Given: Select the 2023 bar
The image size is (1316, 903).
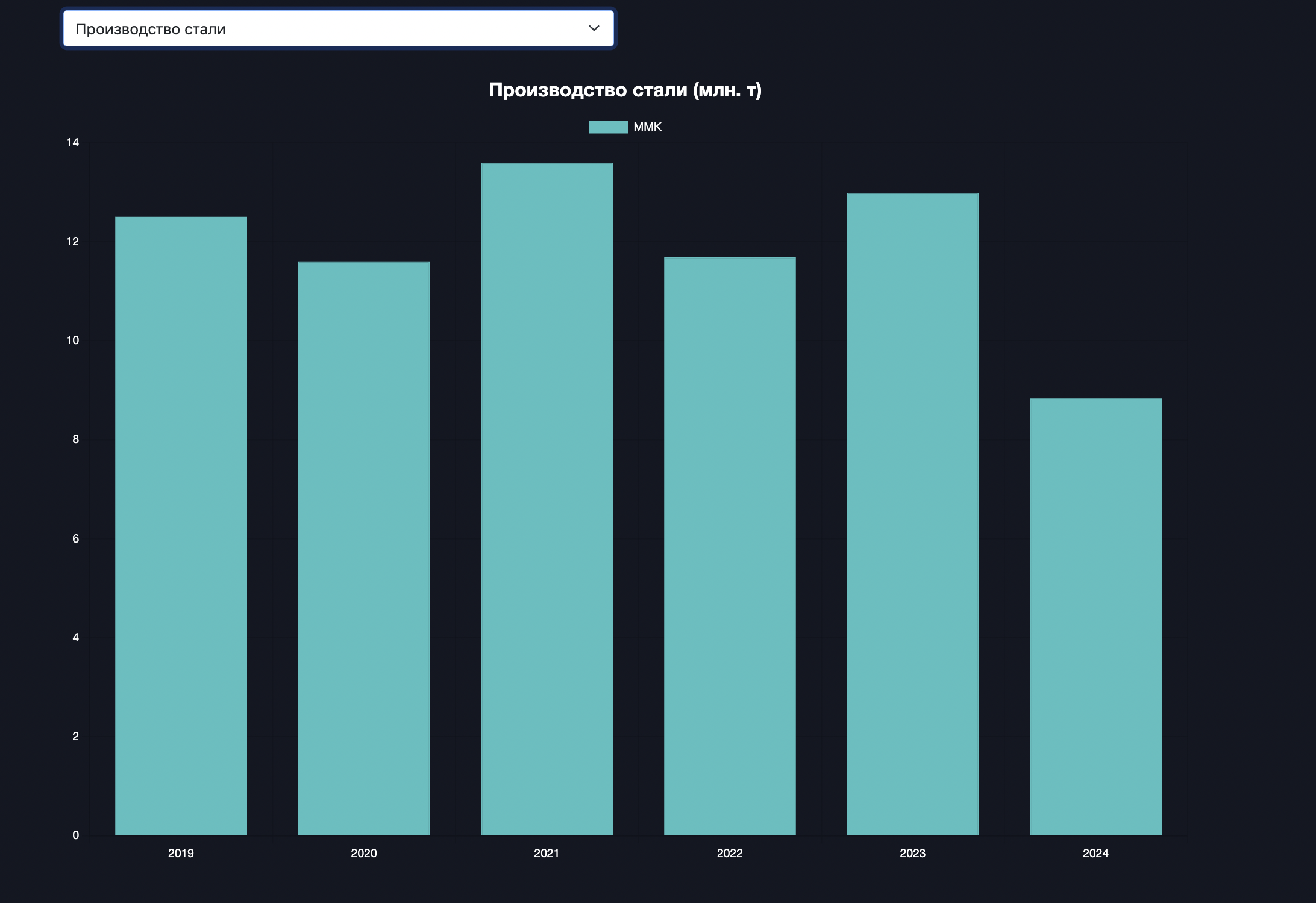Looking at the screenshot, I should coord(912,514).
